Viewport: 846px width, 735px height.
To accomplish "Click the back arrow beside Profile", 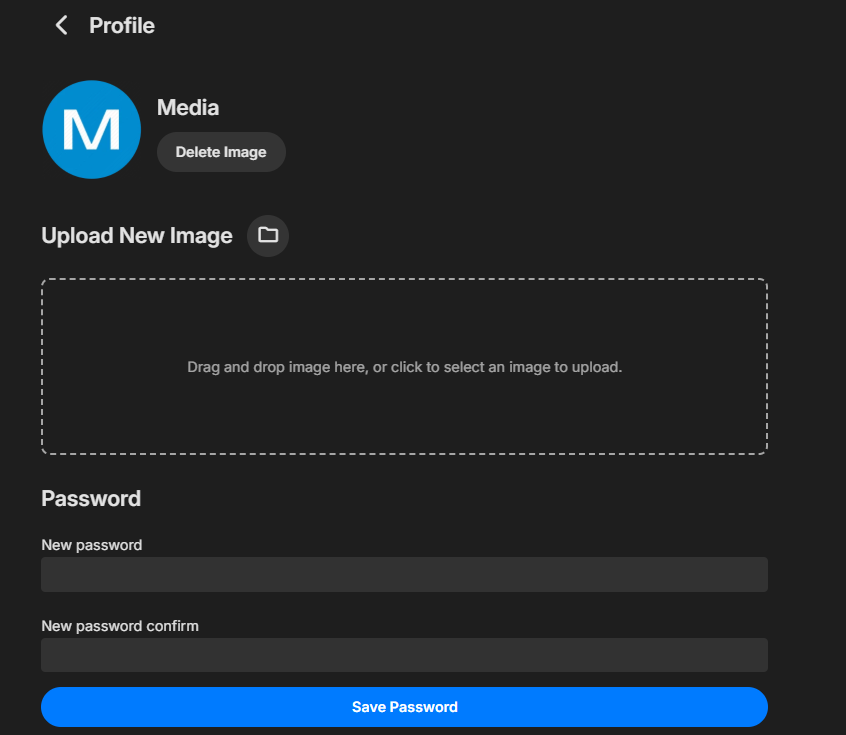I will pos(60,25).
